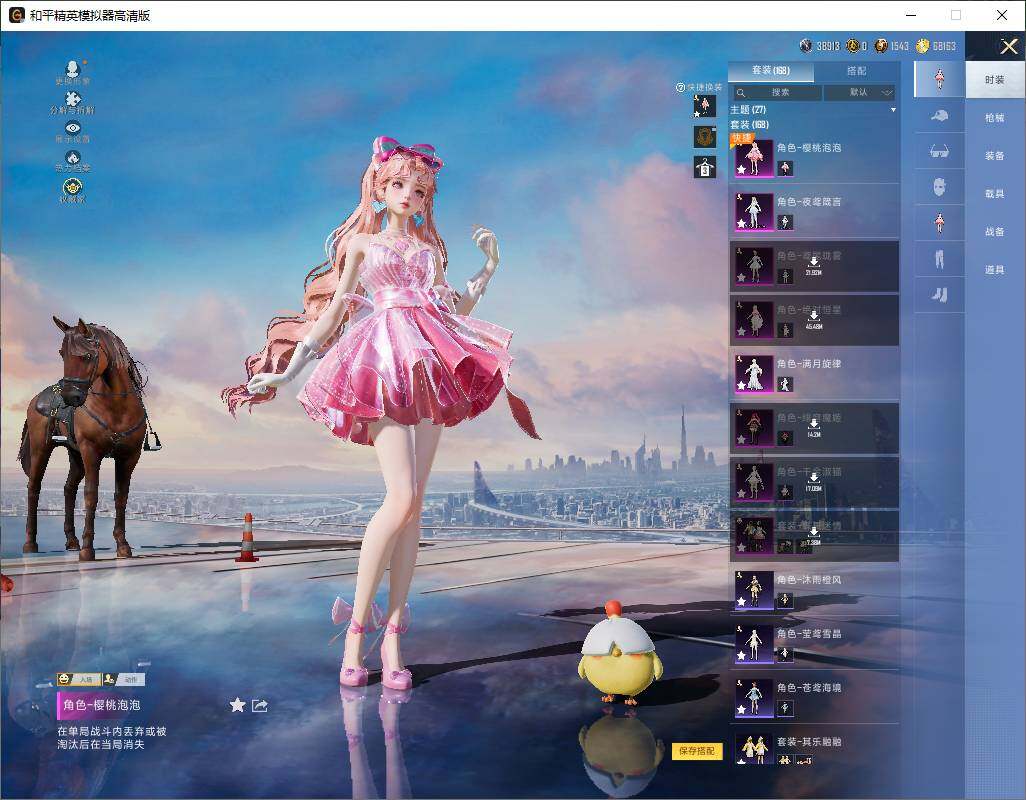Image resolution: width=1026 pixels, height=800 pixels.
Task: Favorite 角色-樱桃泡泡 with the star icon
Action: click(x=238, y=704)
